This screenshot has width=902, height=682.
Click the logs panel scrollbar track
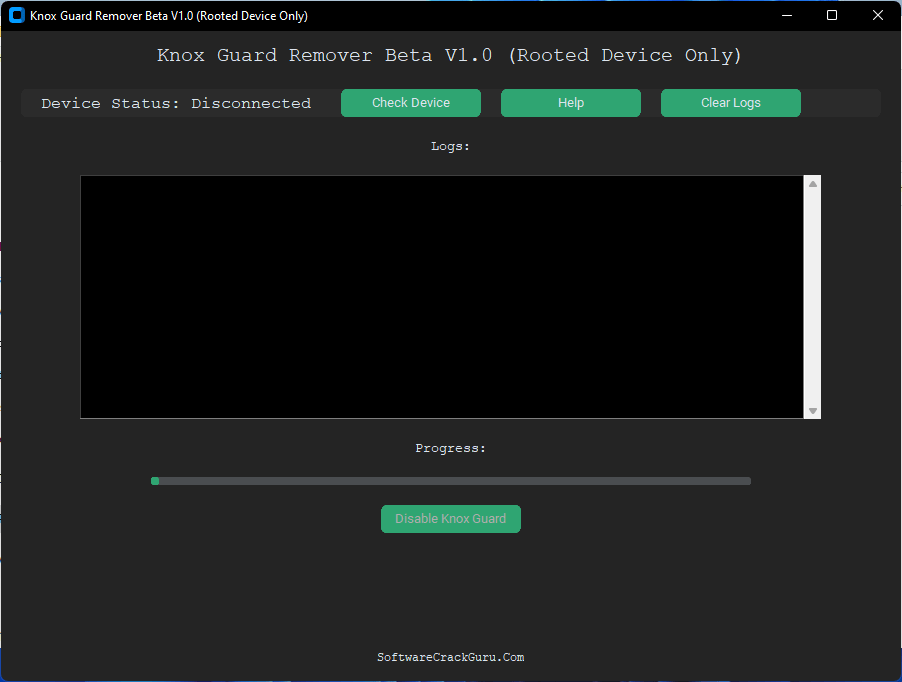811,300
